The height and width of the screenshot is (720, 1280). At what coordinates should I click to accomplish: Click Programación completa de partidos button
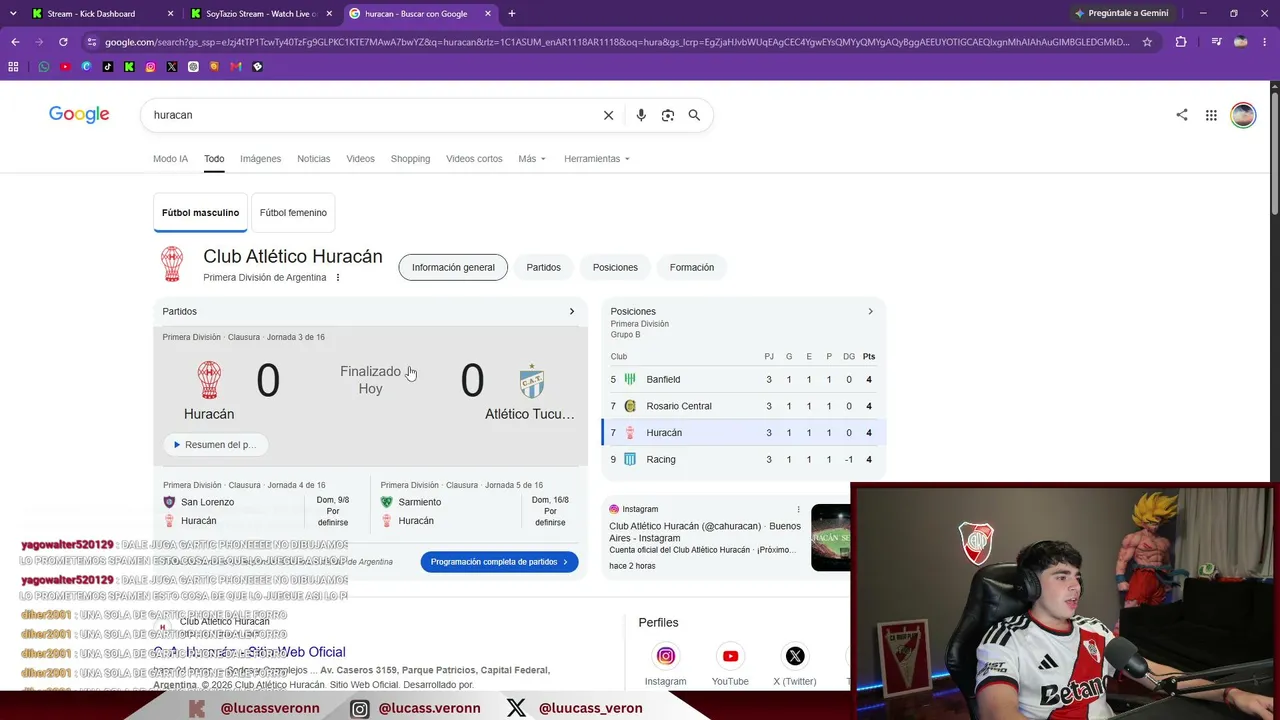click(x=499, y=562)
